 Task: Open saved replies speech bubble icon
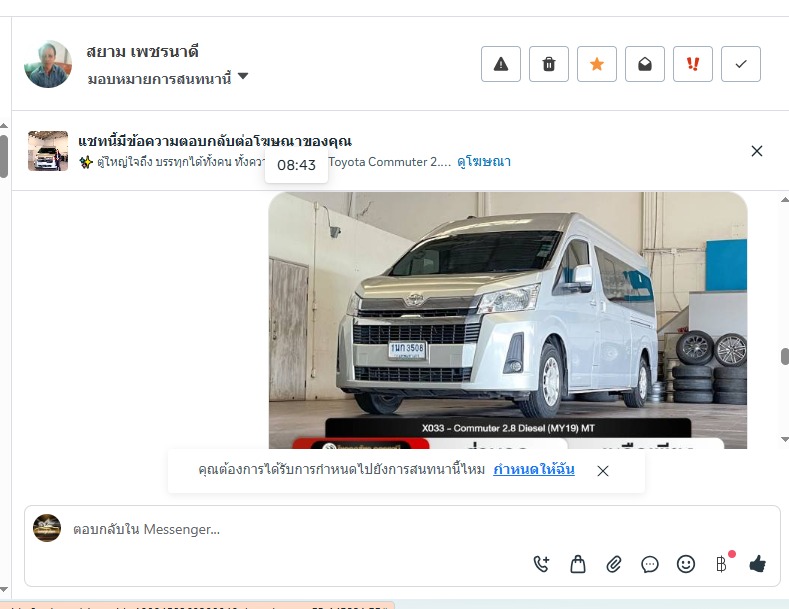(650, 564)
